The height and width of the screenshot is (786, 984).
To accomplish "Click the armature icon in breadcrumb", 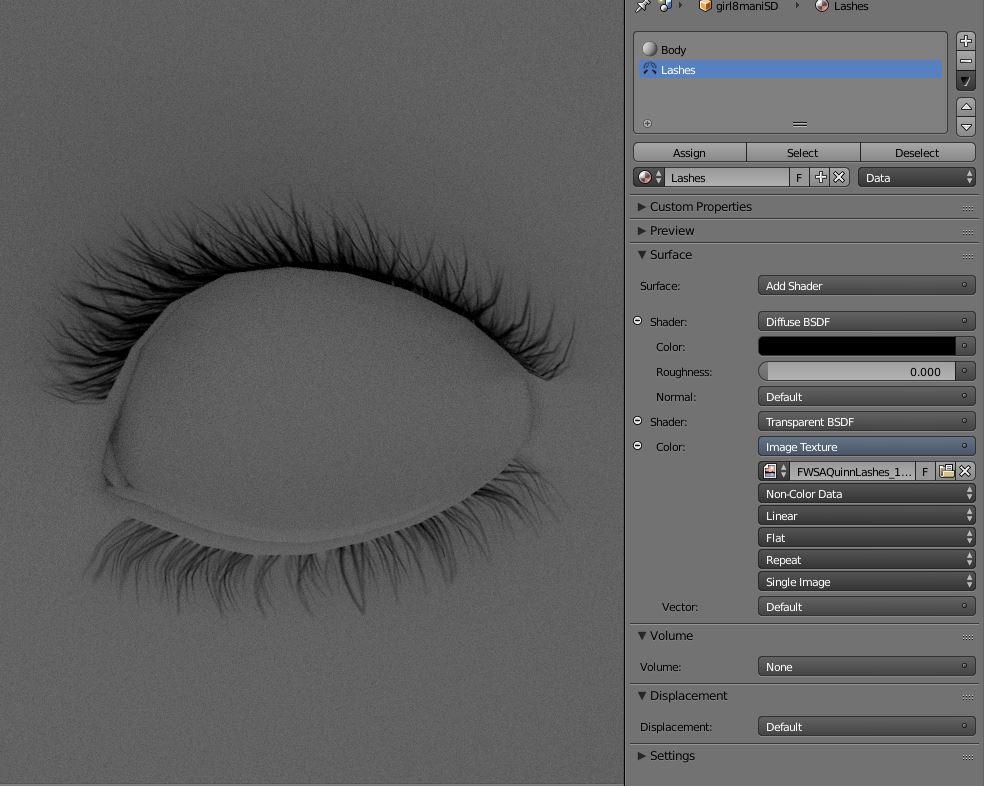I will point(665,6).
